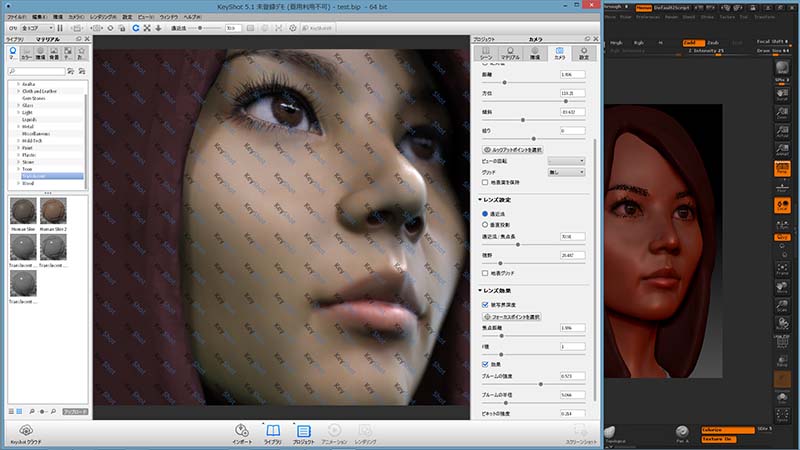Open the 全コア CPU cores dropdown
The image size is (800, 450).
coord(37,28)
